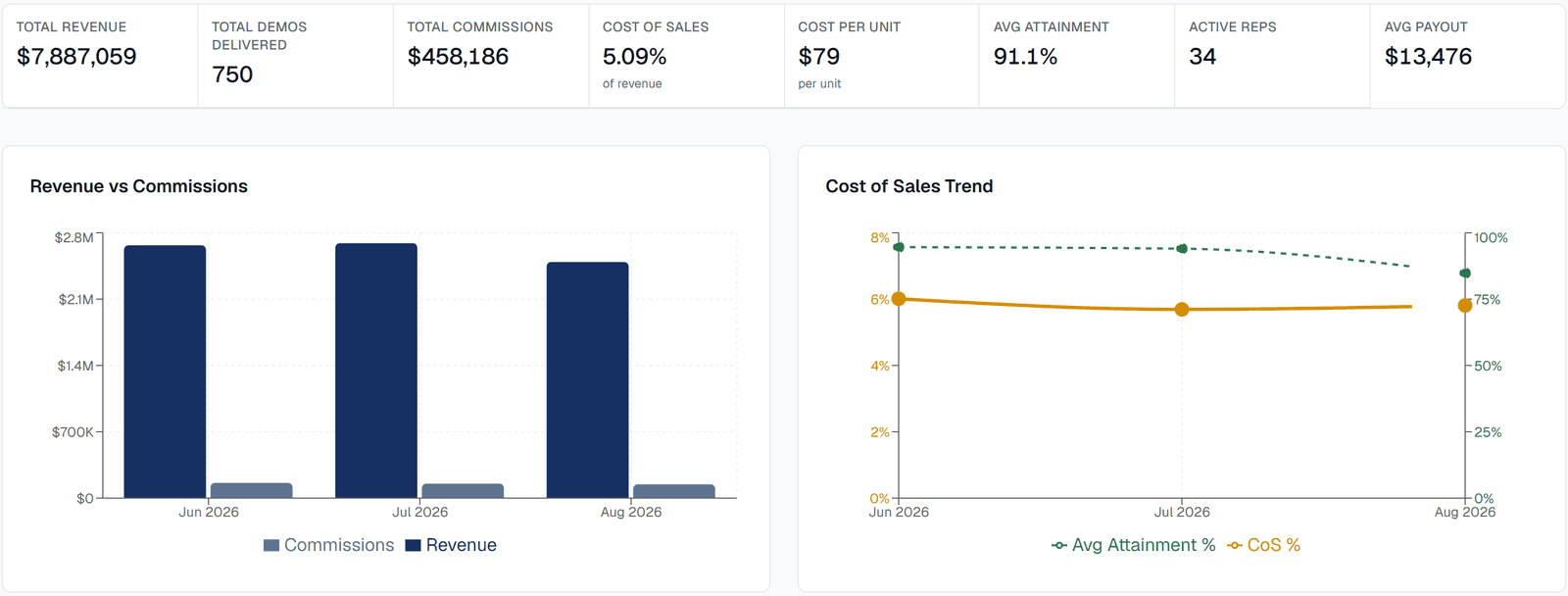This screenshot has height=596, width=1568.
Task: Click the Jul 2026 CoS % data point
Action: point(1182,310)
